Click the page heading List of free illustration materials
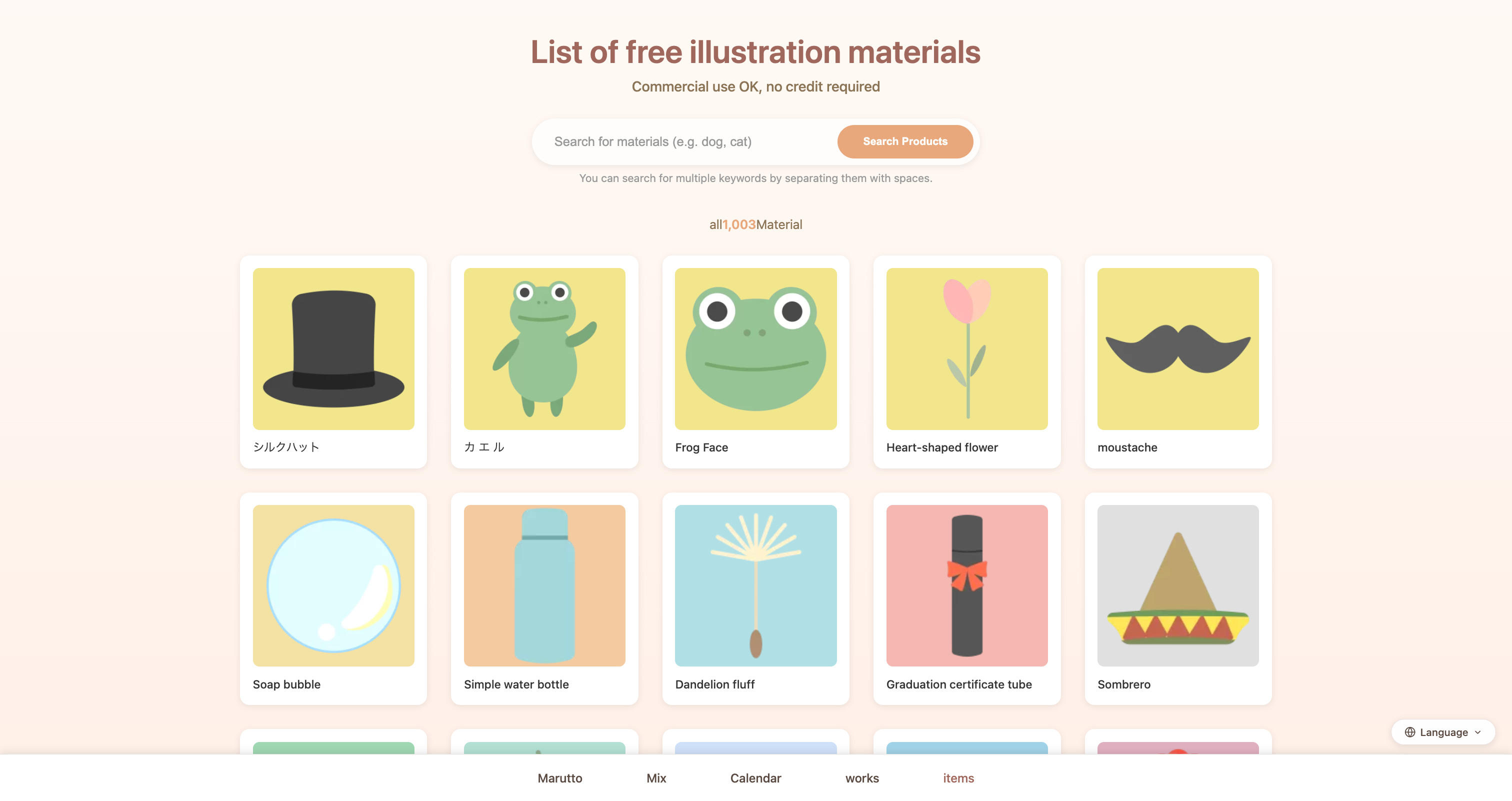The width and height of the screenshot is (1512, 801). coord(755,51)
